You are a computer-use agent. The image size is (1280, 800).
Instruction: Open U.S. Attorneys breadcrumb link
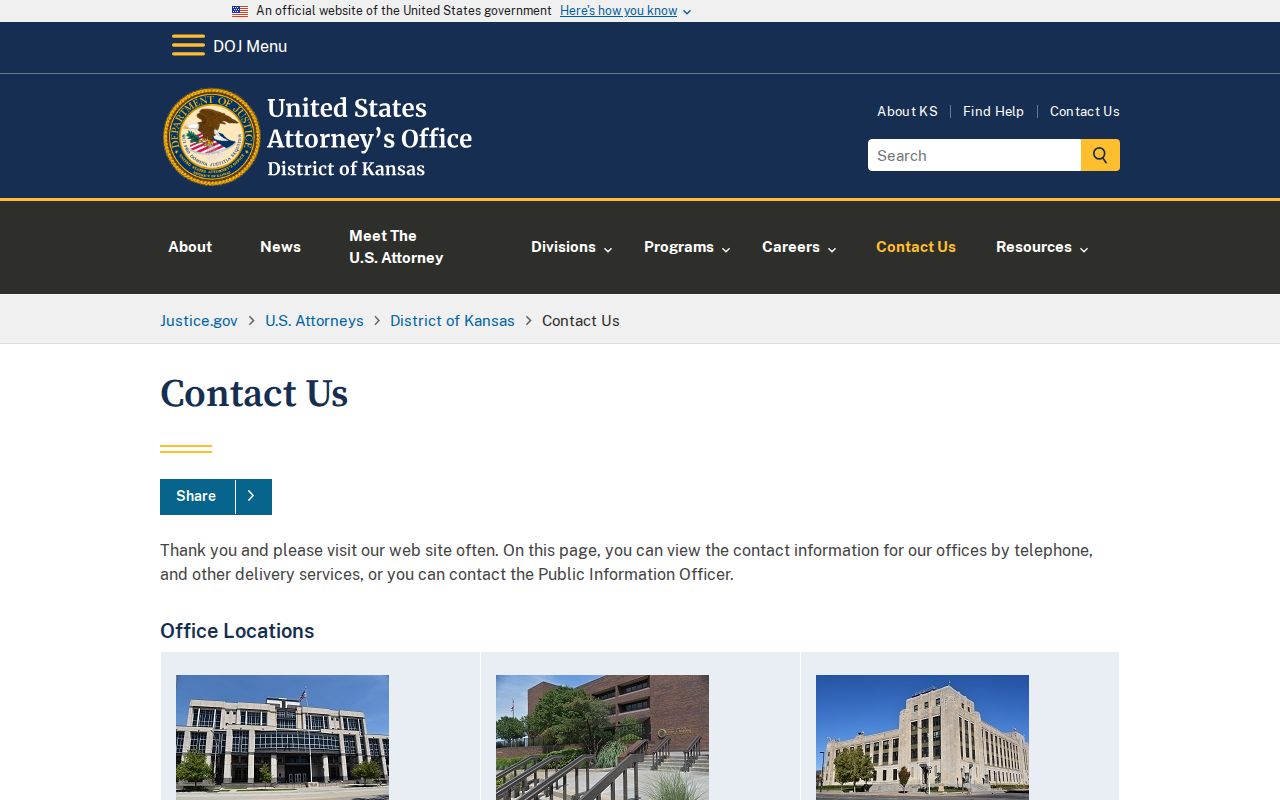[314, 321]
